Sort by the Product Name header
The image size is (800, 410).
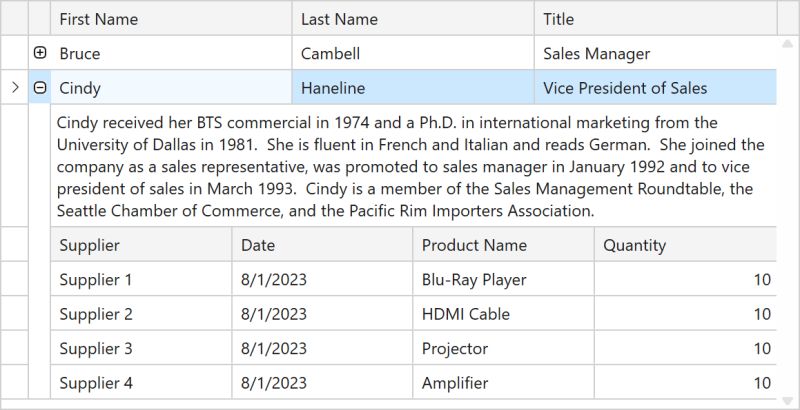[503, 245]
